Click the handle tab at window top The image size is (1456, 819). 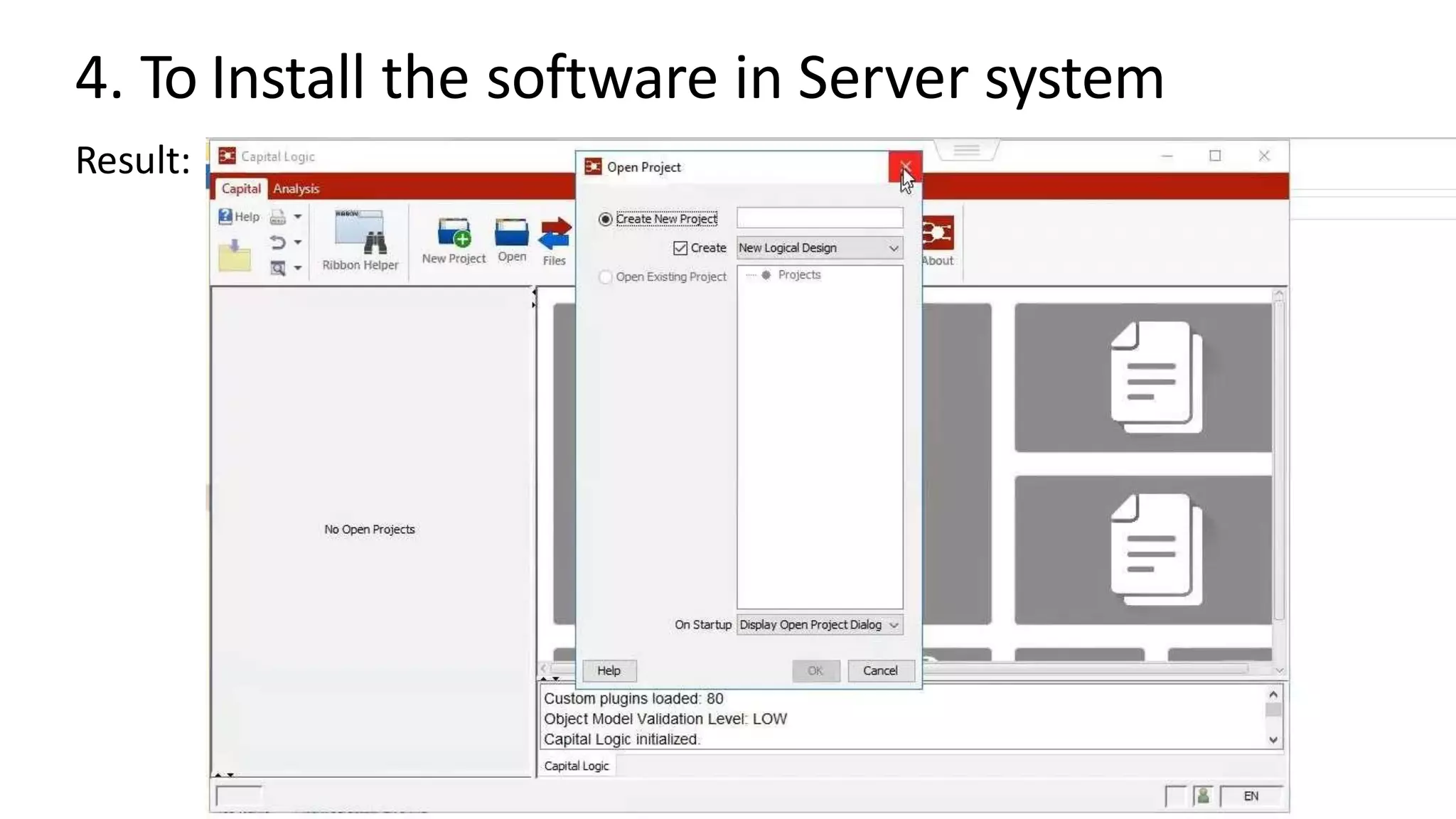point(967,150)
